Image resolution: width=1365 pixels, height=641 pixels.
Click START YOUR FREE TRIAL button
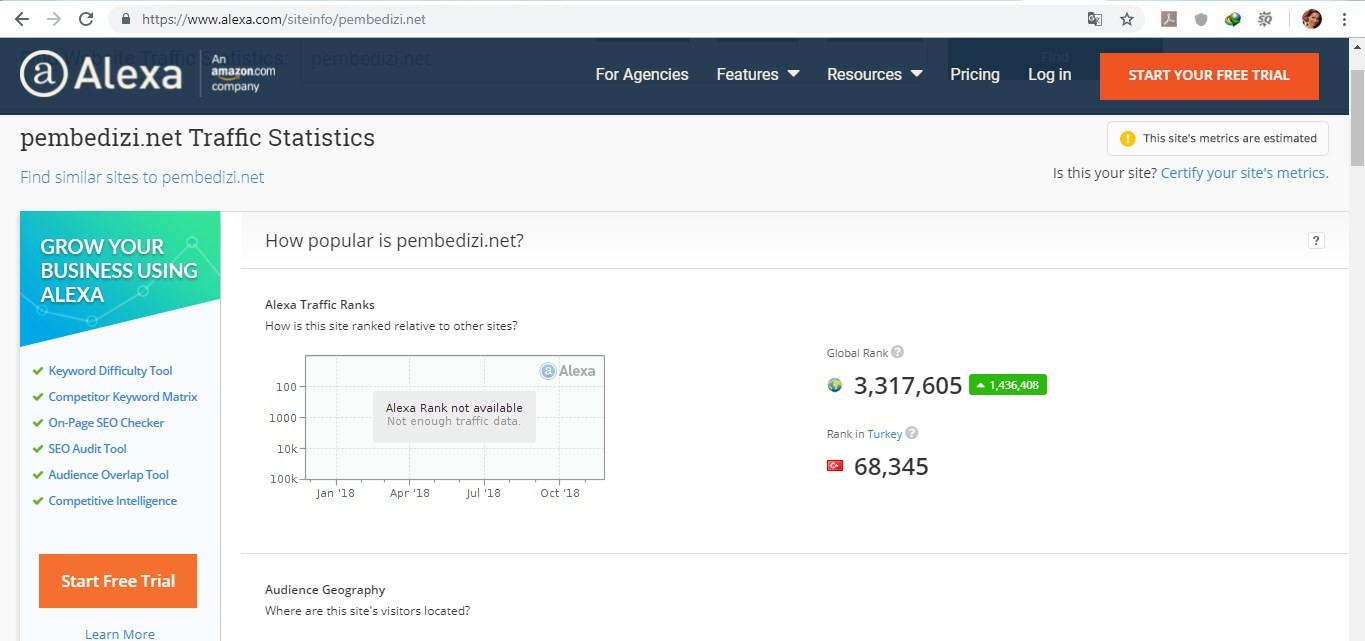[x=1209, y=75]
